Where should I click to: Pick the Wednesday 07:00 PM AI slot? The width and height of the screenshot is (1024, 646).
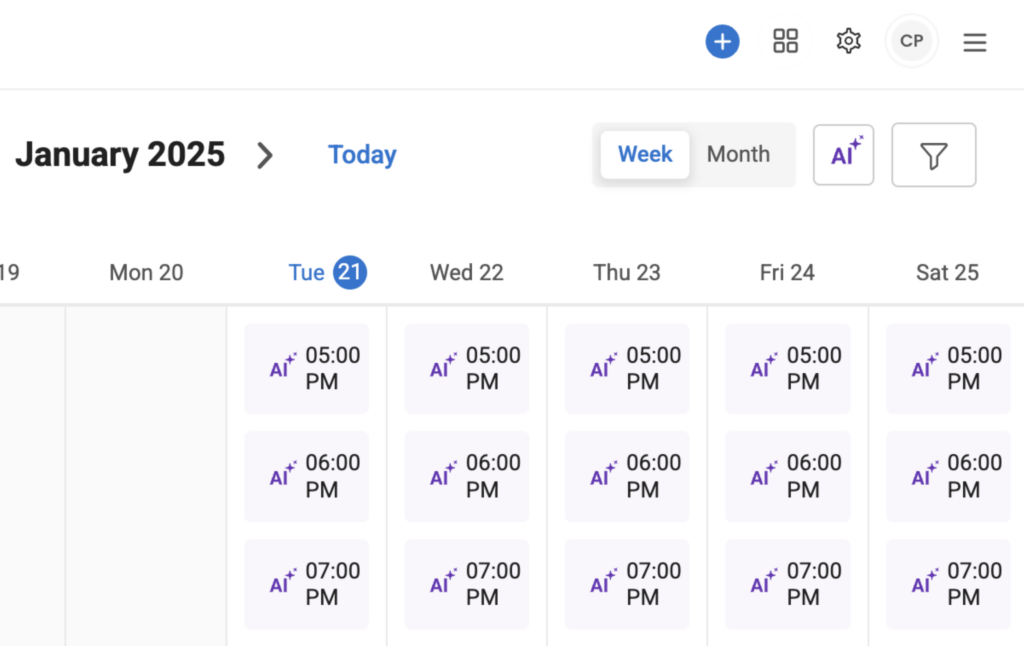click(467, 584)
